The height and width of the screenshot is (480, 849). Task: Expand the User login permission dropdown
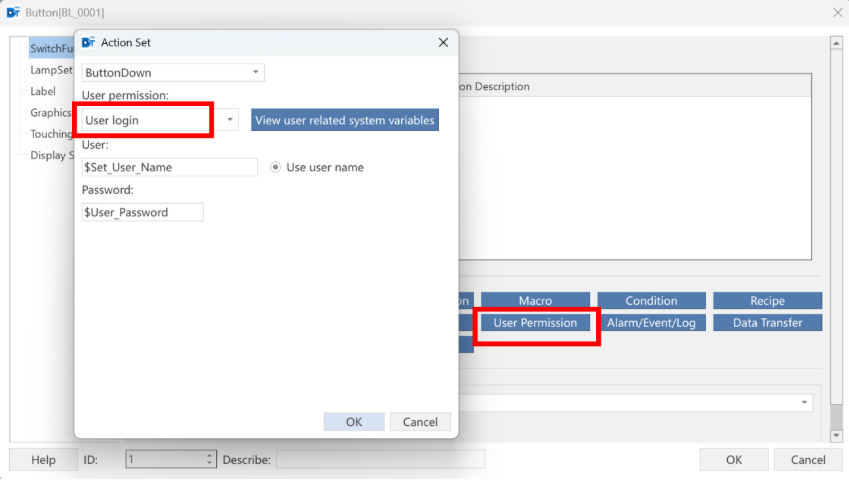(230, 120)
